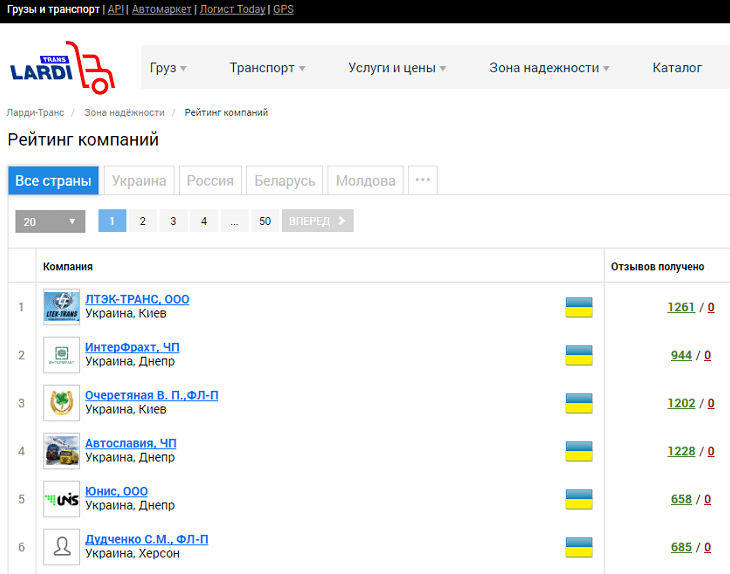Go to page 2 of the pagination
The image size is (730, 574).
point(142,221)
